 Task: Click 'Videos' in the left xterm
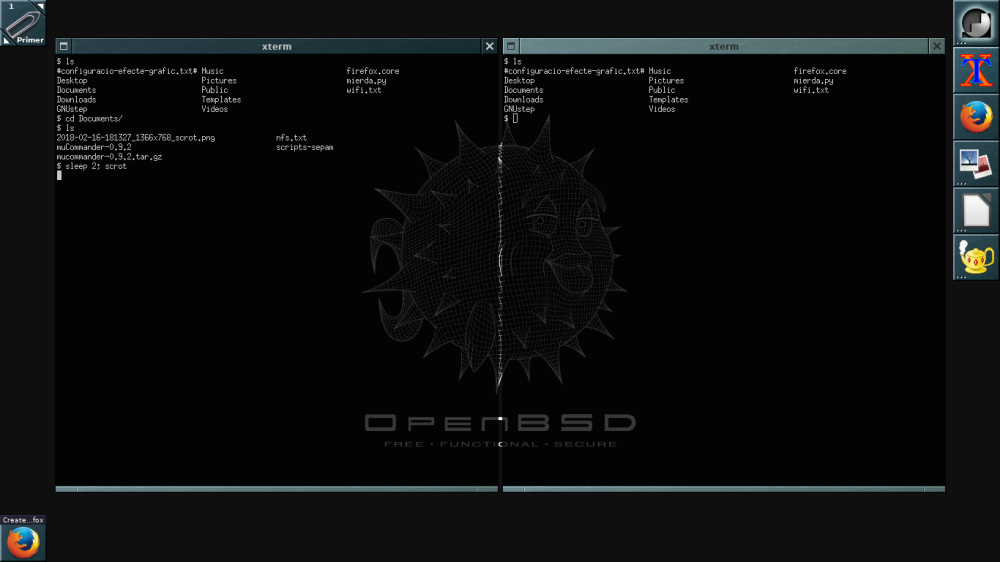(x=215, y=109)
